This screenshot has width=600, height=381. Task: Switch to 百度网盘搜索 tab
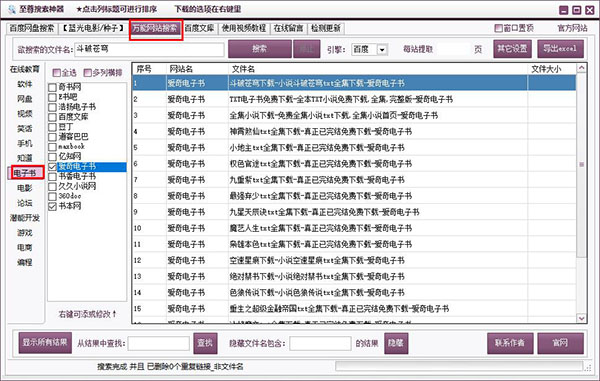tap(32, 28)
